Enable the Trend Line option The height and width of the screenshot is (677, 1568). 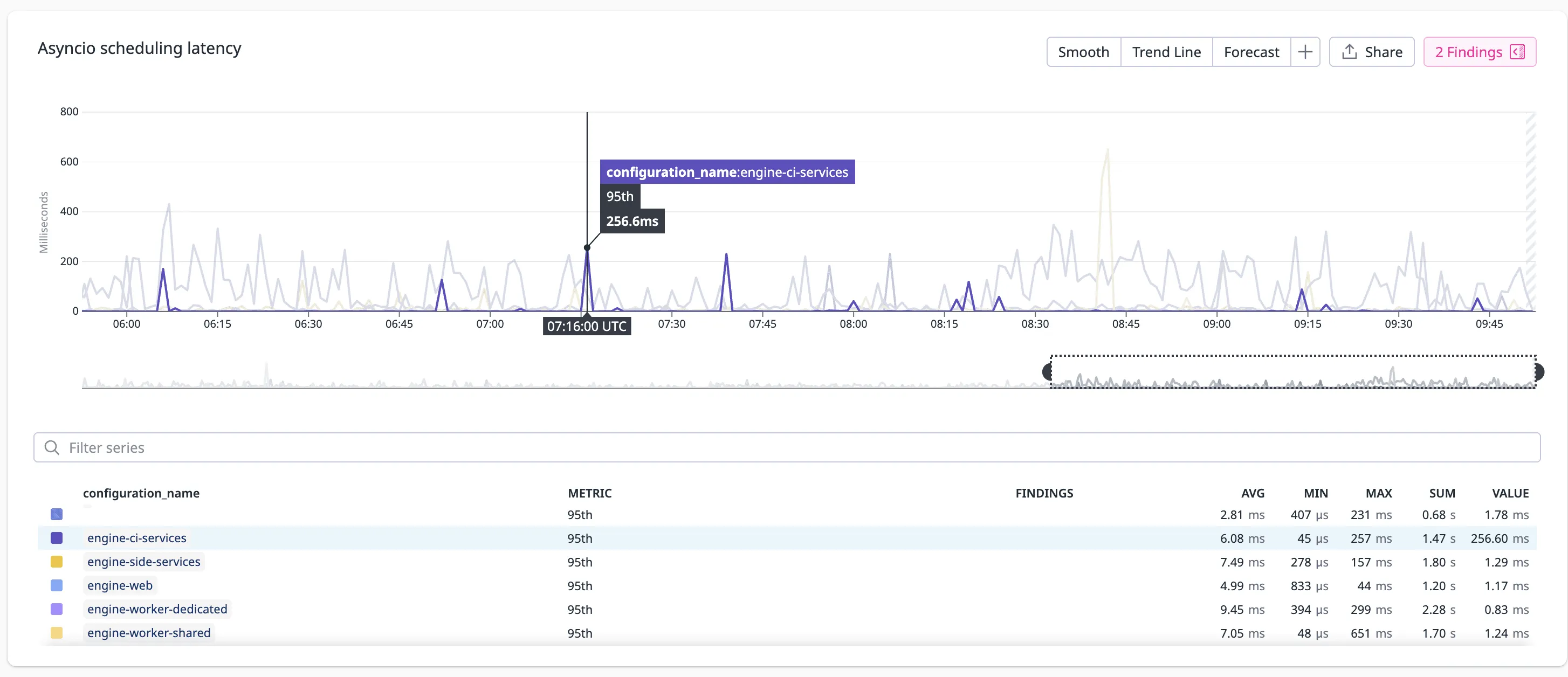[x=1166, y=52]
